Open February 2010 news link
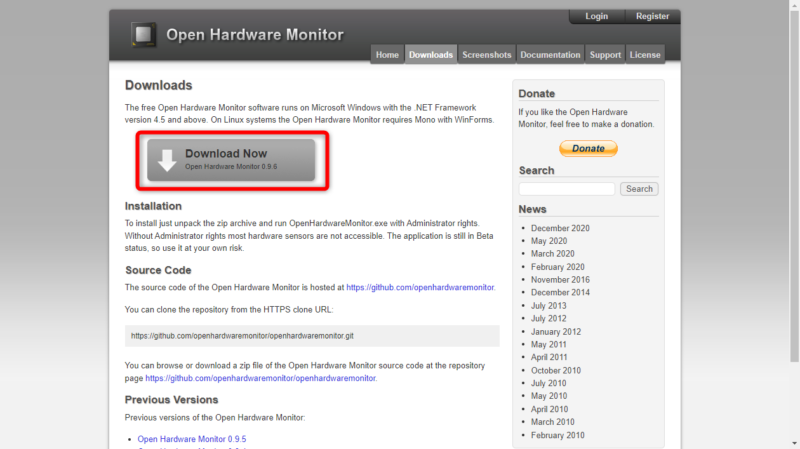 pos(558,435)
